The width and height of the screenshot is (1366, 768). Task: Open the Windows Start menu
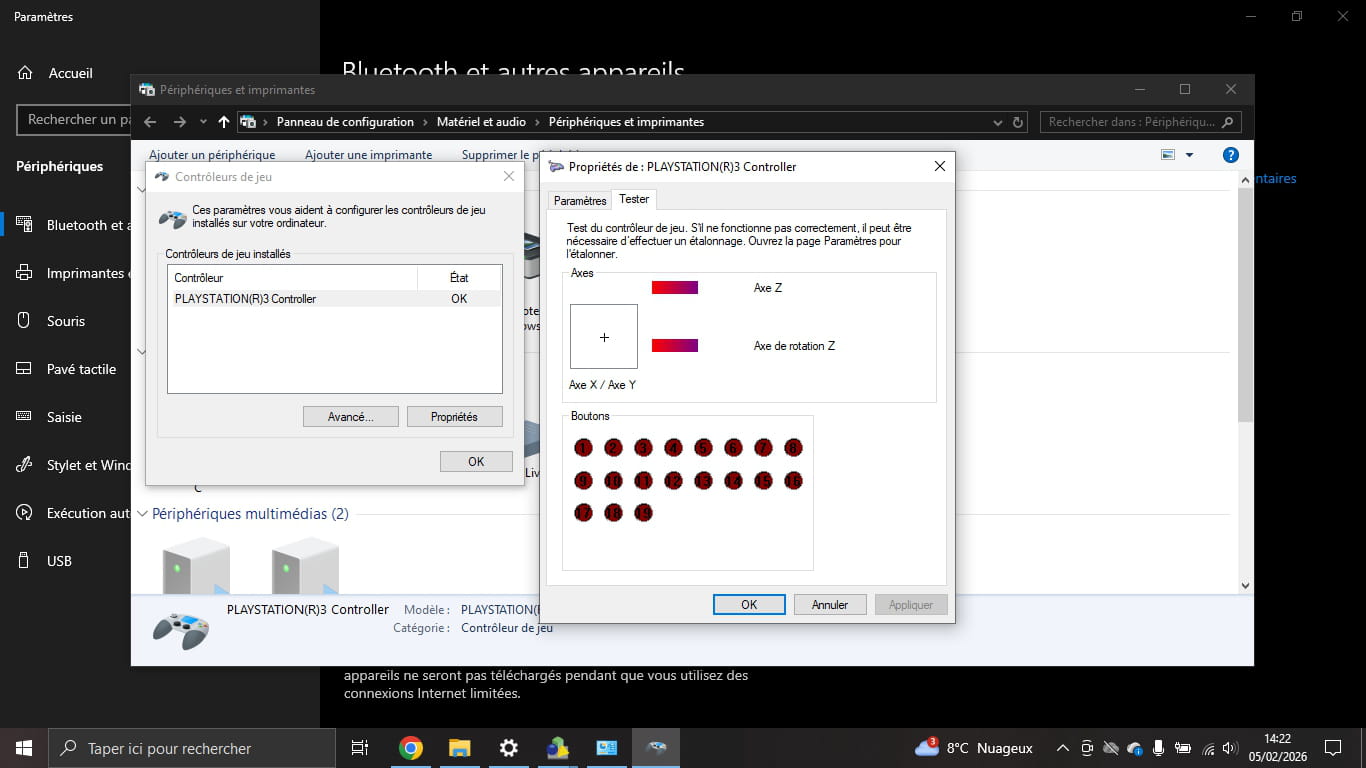pos(24,748)
